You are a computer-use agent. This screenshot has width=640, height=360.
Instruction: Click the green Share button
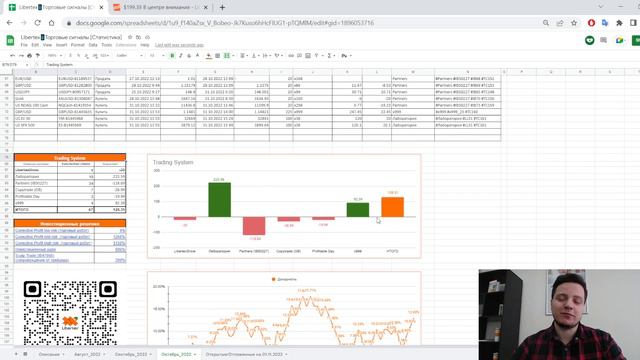(x=636, y=40)
